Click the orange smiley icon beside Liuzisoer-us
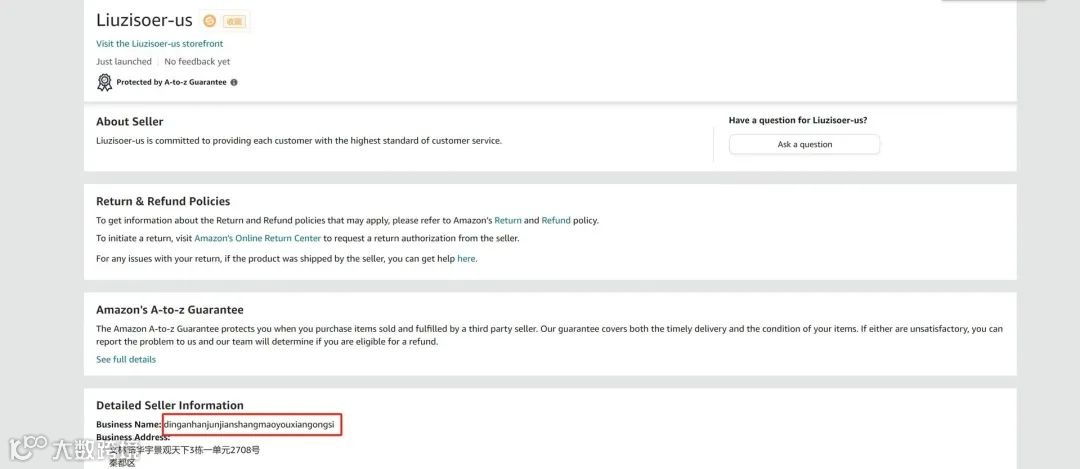The image size is (1080, 469). (209, 21)
